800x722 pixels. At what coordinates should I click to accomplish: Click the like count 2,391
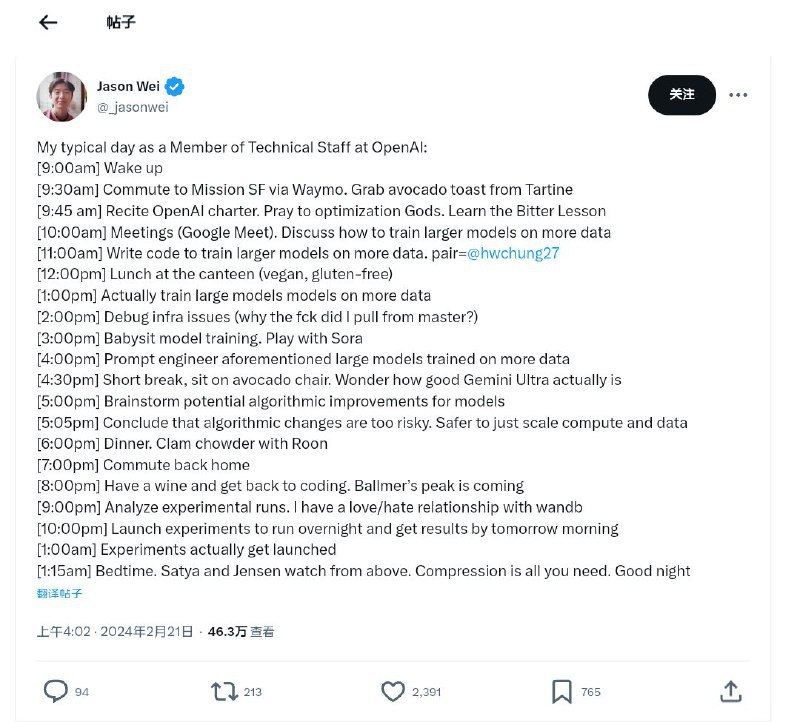(428, 691)
